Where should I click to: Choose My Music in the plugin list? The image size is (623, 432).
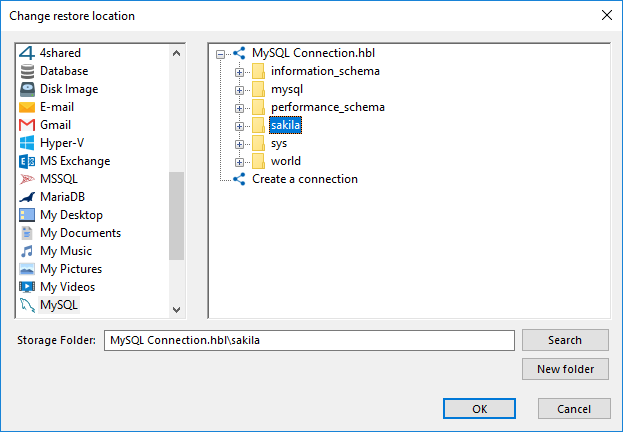66,251
